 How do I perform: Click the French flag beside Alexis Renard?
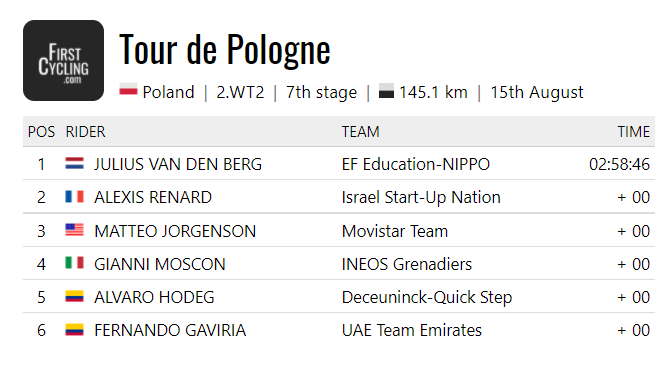(x=74, y=197)
